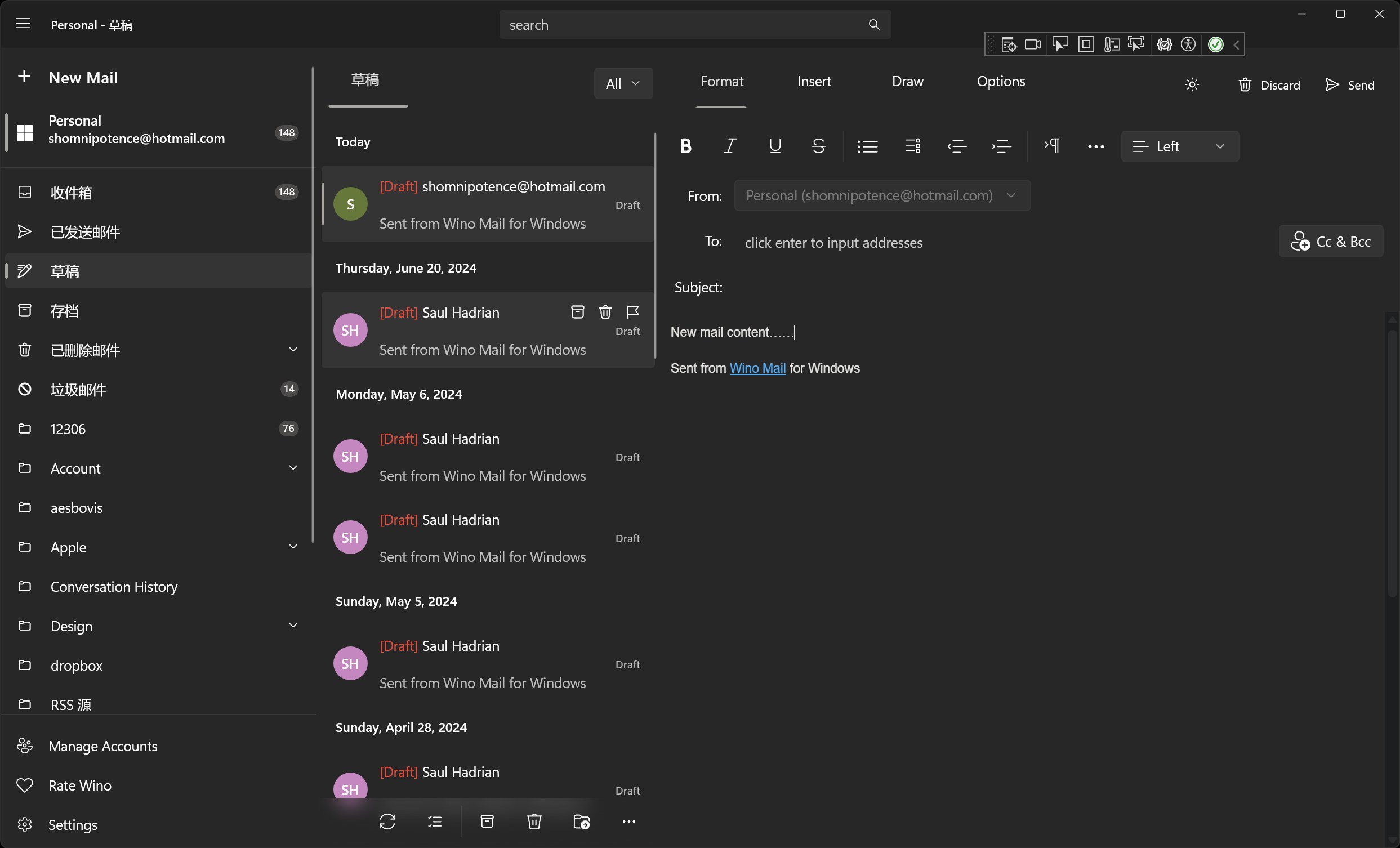This screenshot has height=848, width=1400.
Task: Toggle italic text formatting
Action: click(730, 146)
